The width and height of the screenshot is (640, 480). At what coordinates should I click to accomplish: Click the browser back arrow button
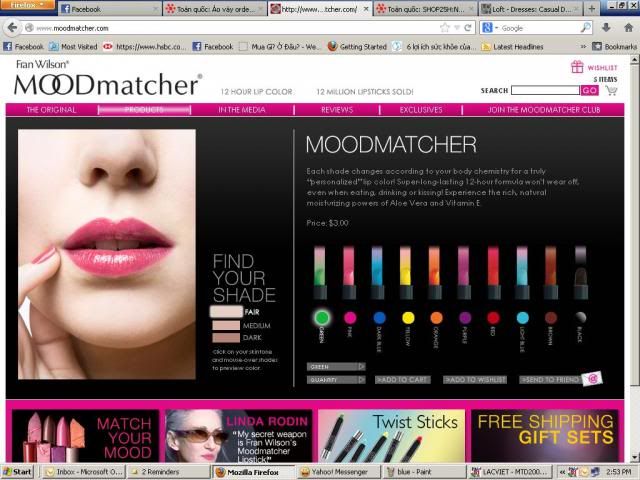pyautogui.click(x=12, y=28)
